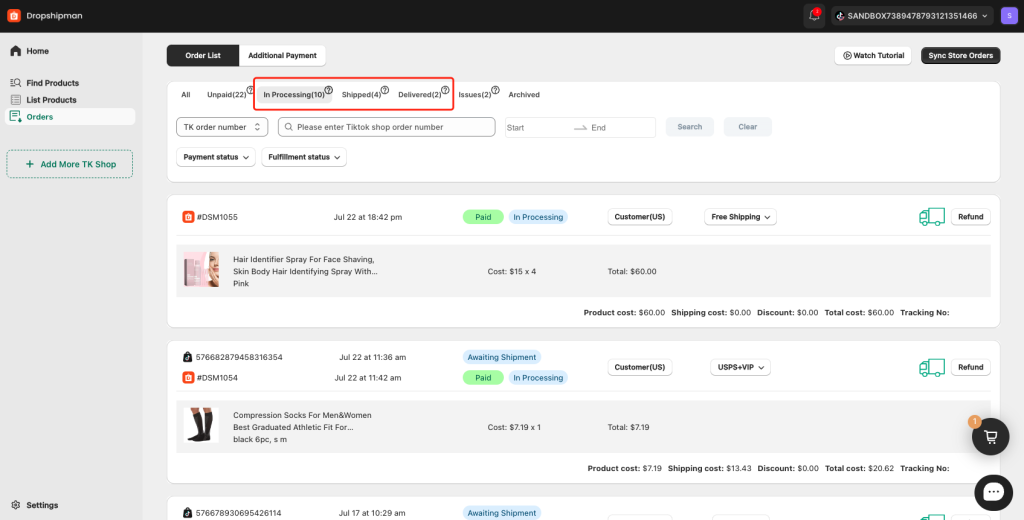1024x520 pixels.
Task: Click Dropshipman icon beside #DSM1055
Action: (x=188, y=217)
